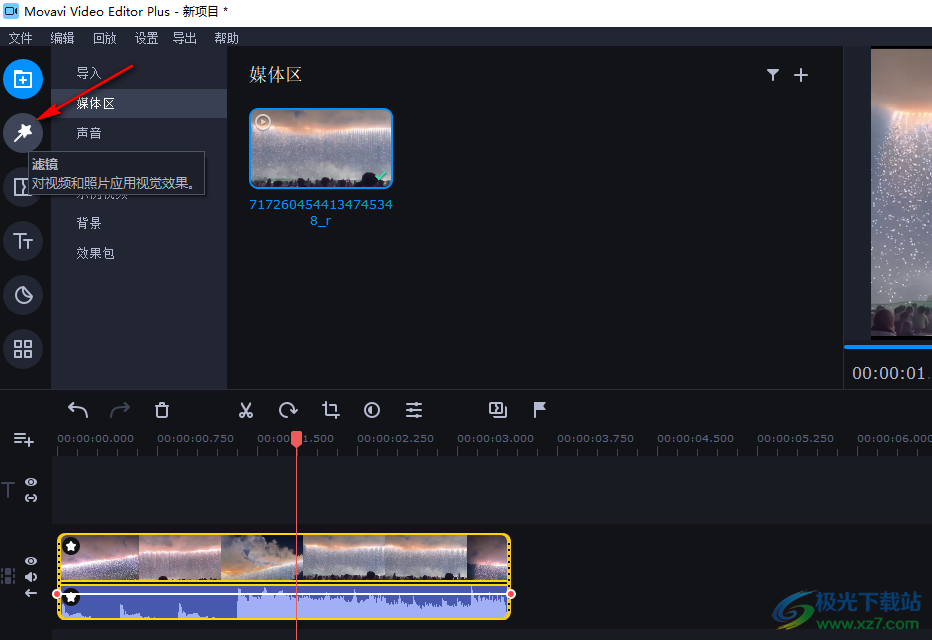Select 导入 in the side list
932x640 pixels.
pyautogui.click(x=139, y=73)
